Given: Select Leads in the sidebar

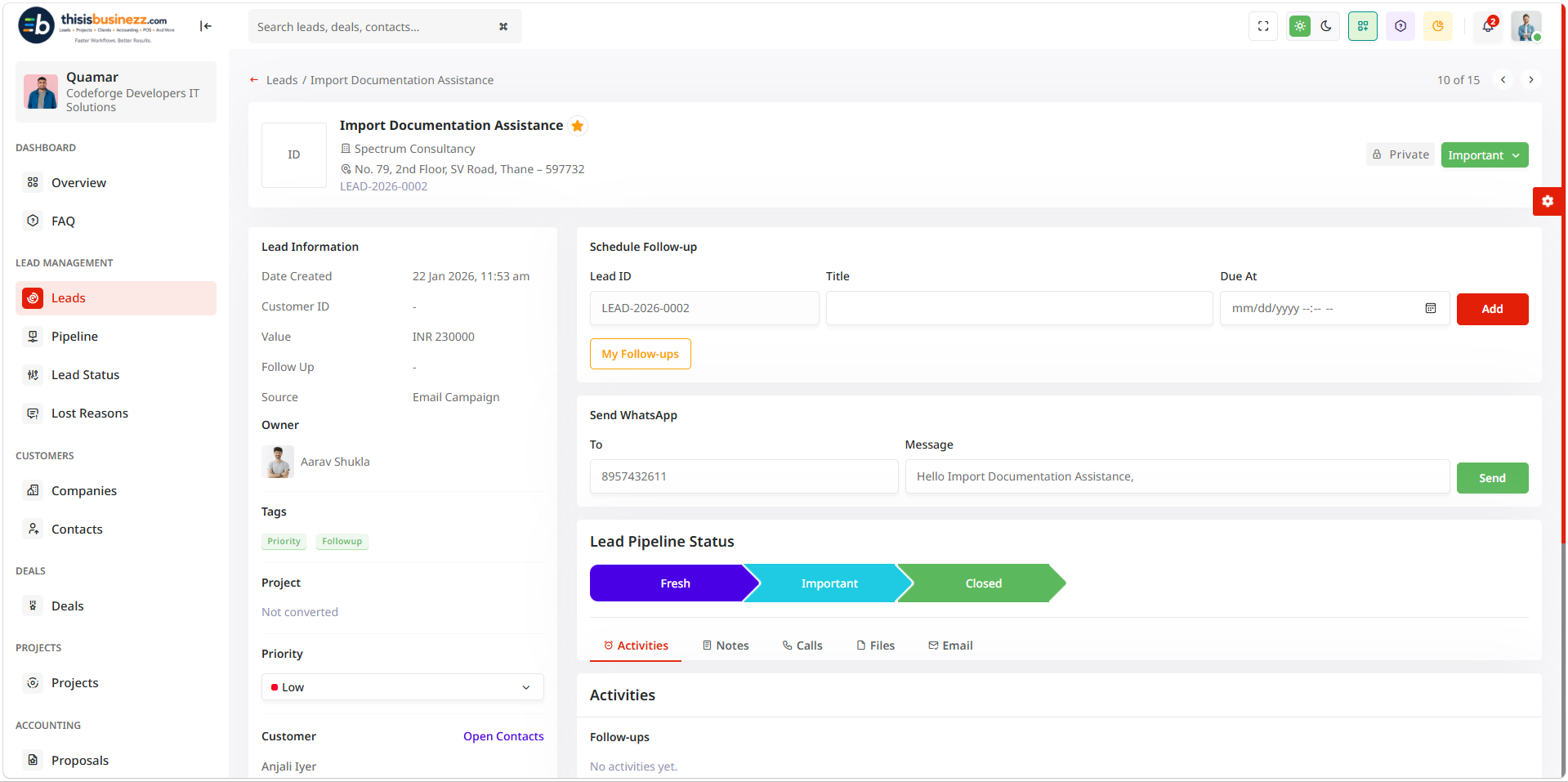Looking at the screenshot, I should (116, 298).
